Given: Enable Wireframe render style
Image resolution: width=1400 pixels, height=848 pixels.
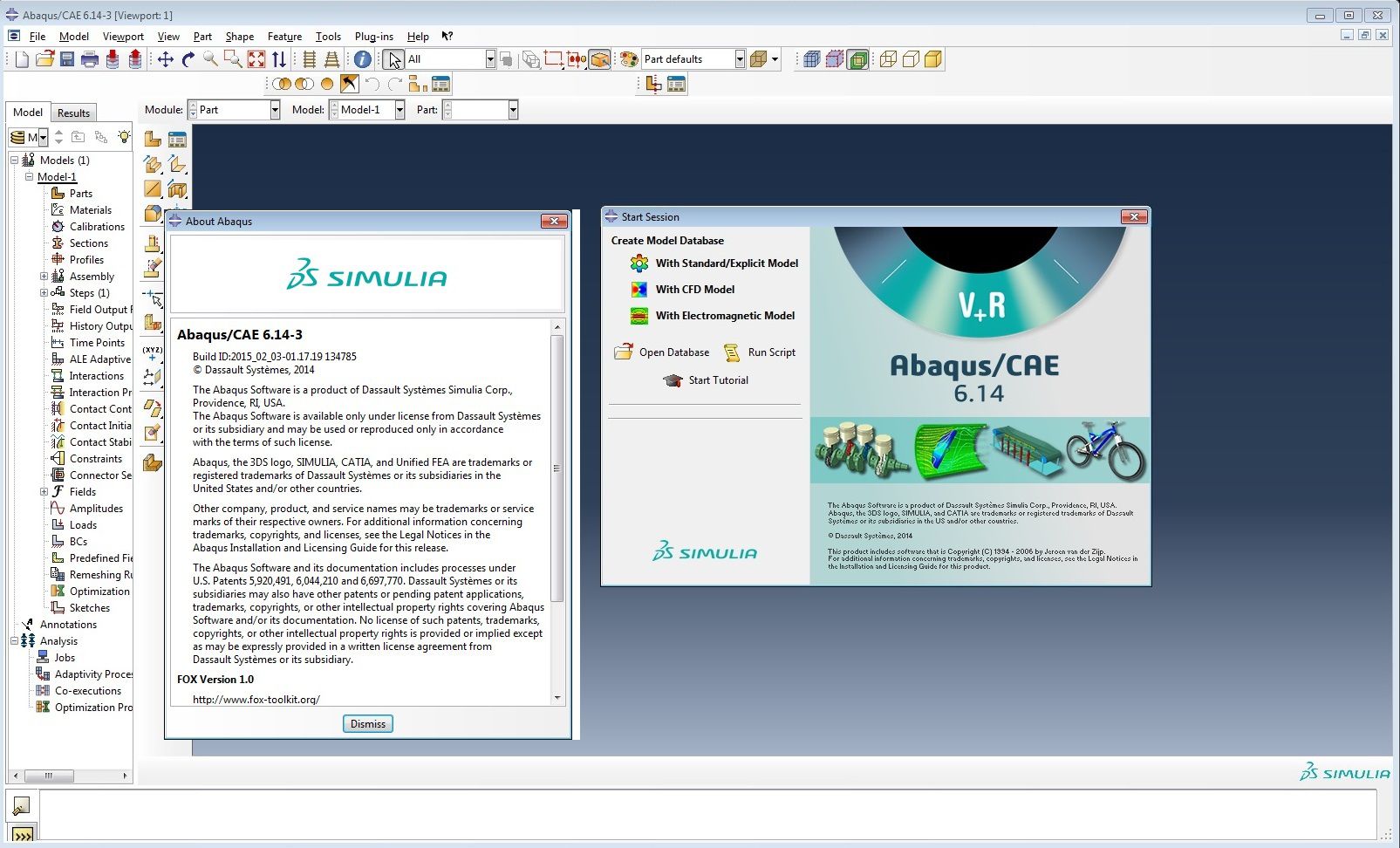Looking at the screenshot, I should tap(888, 59).
